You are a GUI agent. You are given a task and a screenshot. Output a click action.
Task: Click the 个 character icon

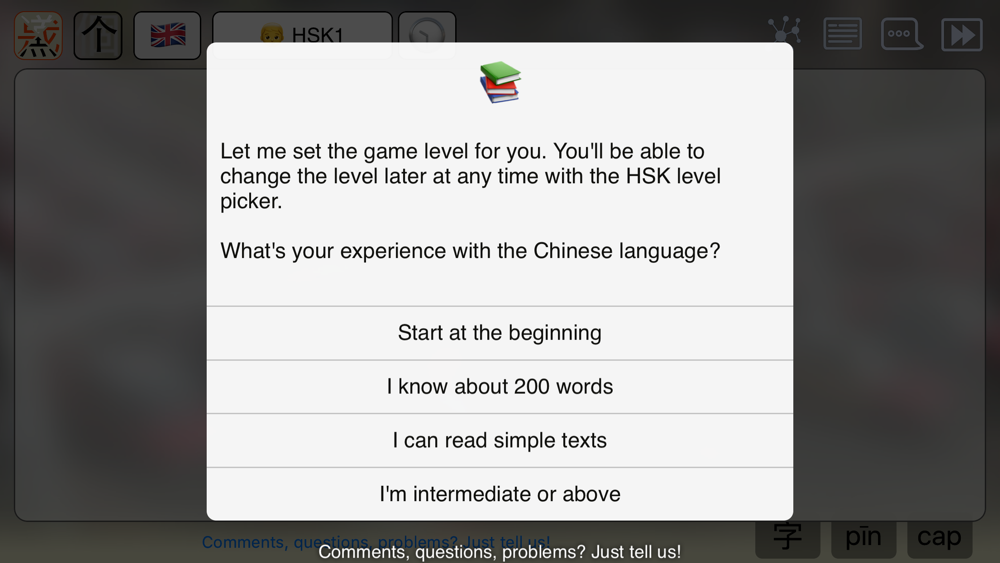click(x=98, y=36)
